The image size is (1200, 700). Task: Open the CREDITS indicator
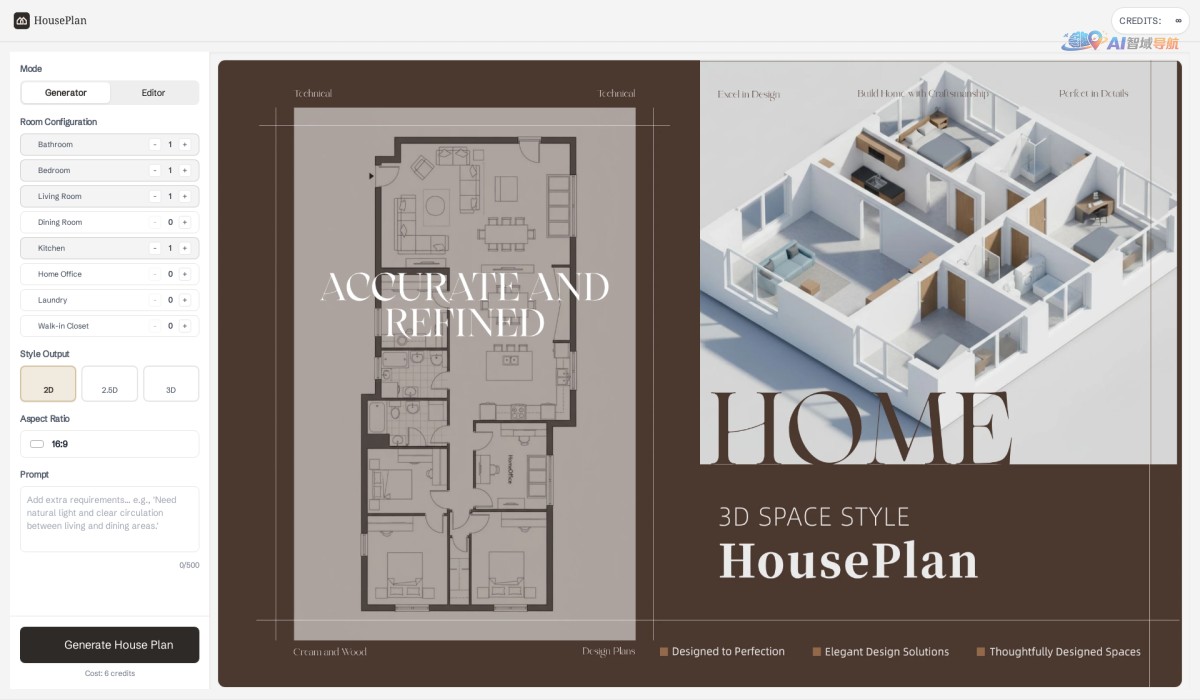click(1150, 20)
